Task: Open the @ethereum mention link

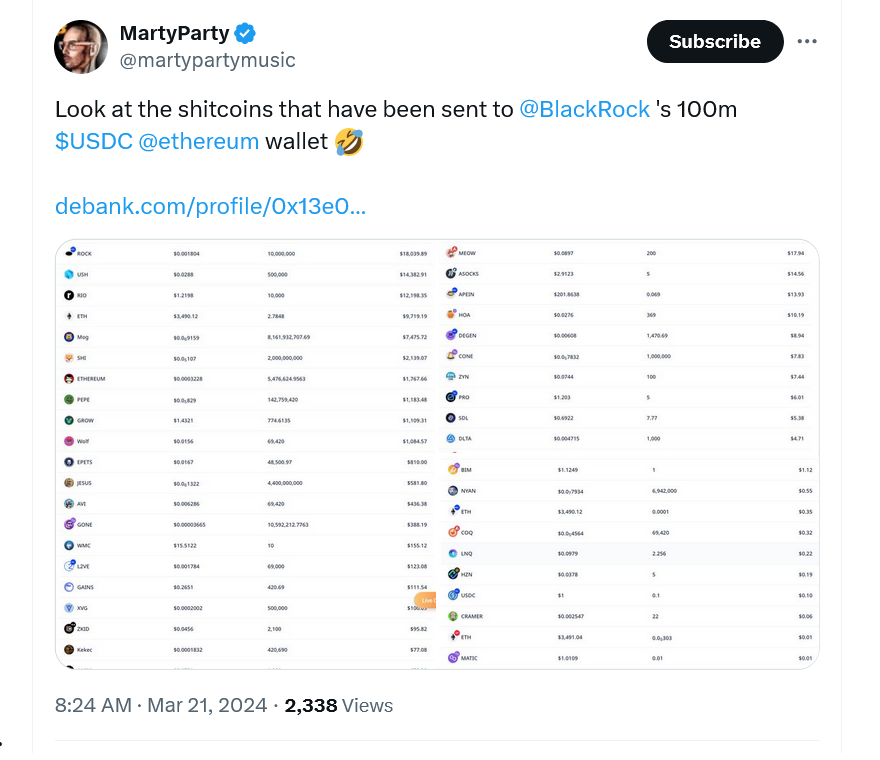Action: (x=199, y=141)
